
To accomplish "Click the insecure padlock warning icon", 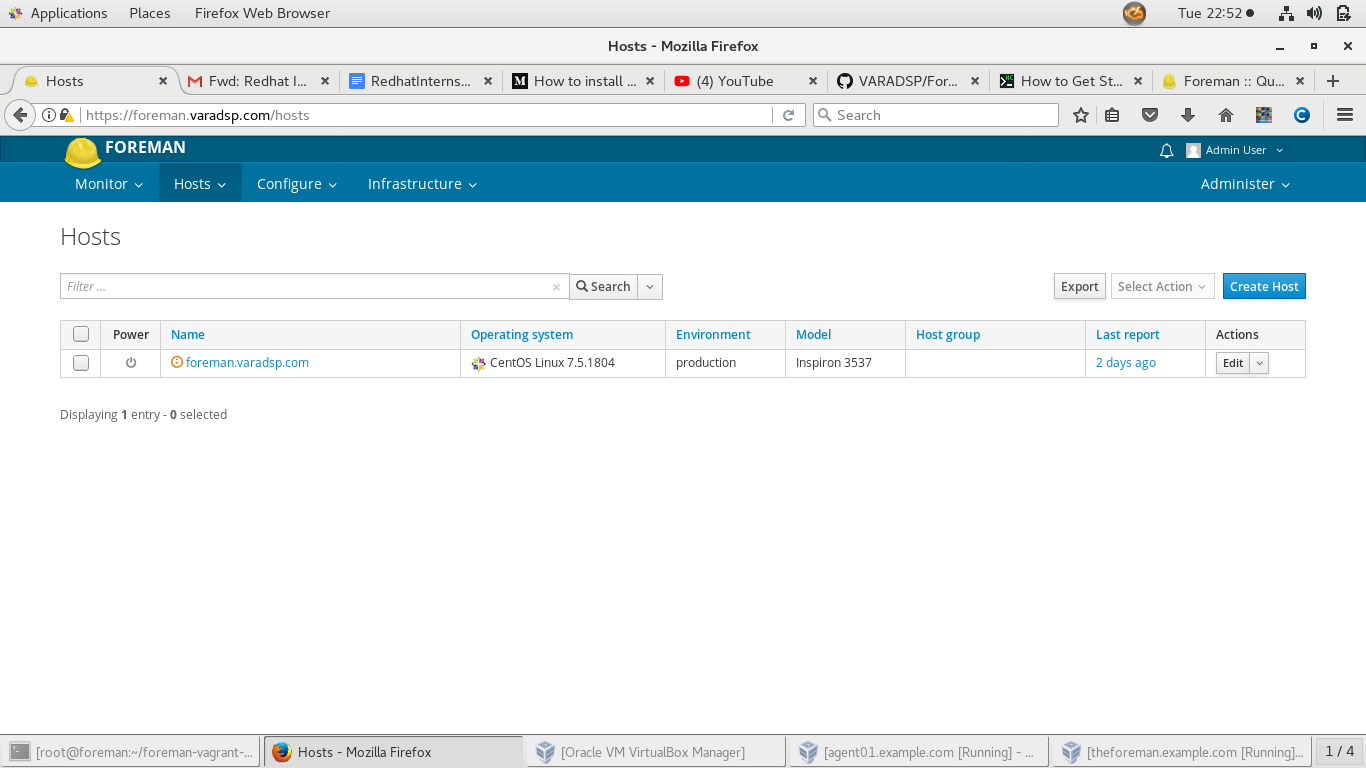I will [x=67, y=115].
